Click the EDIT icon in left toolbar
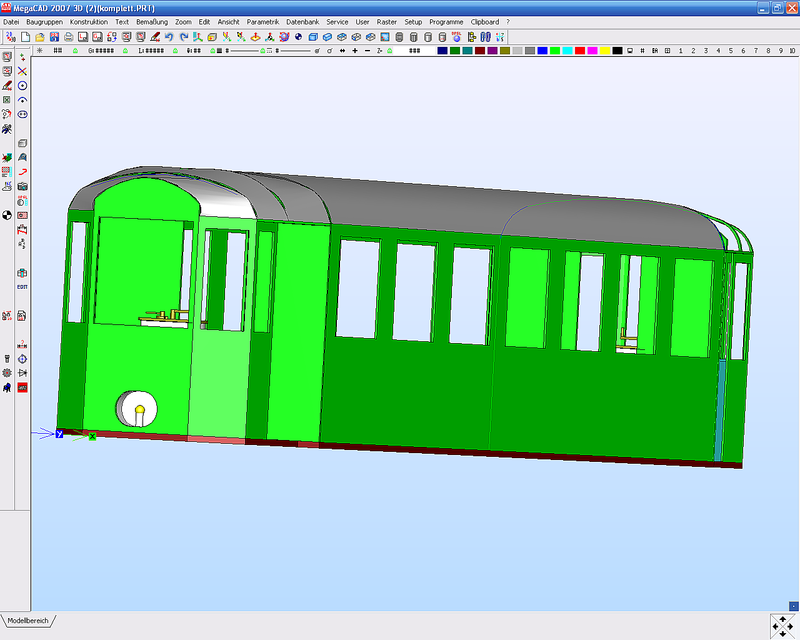The width and height of the screenshot is (800, 640). [x=22, y=287]
